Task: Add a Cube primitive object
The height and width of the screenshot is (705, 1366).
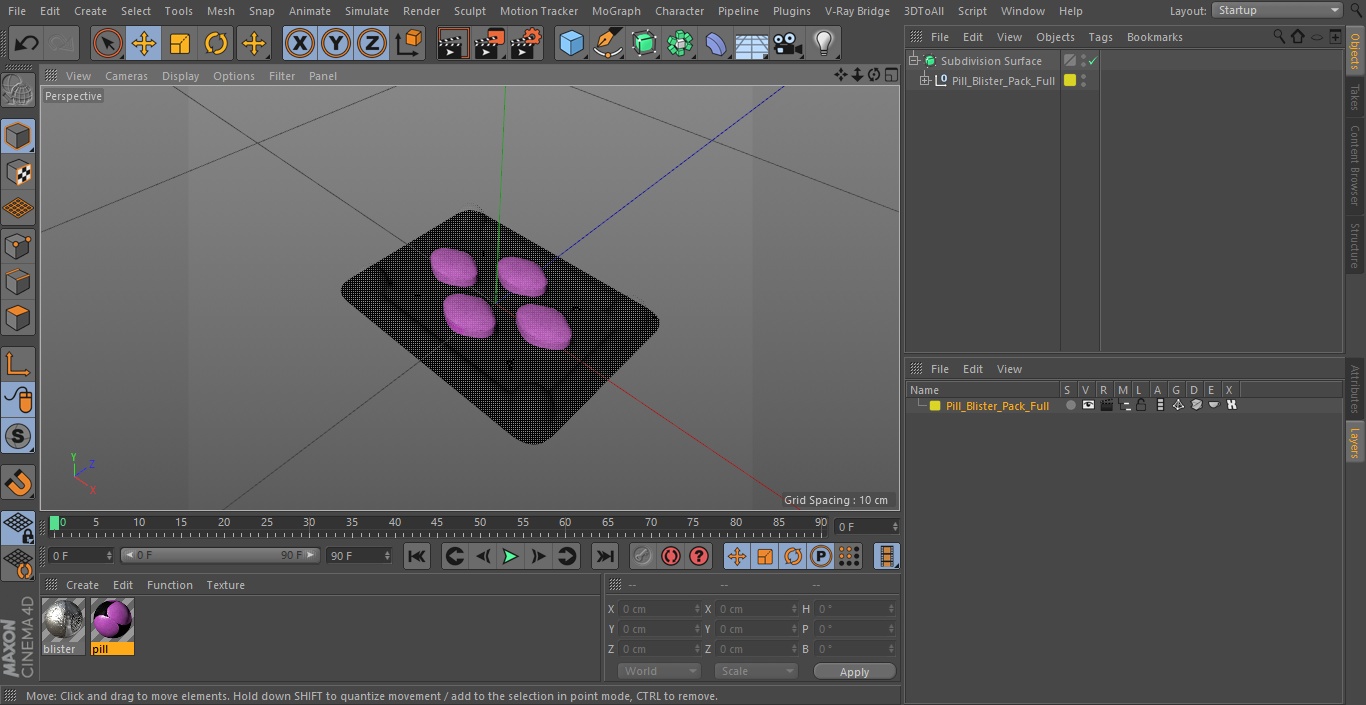Action: pyautogui.click(x=571, y=43)
